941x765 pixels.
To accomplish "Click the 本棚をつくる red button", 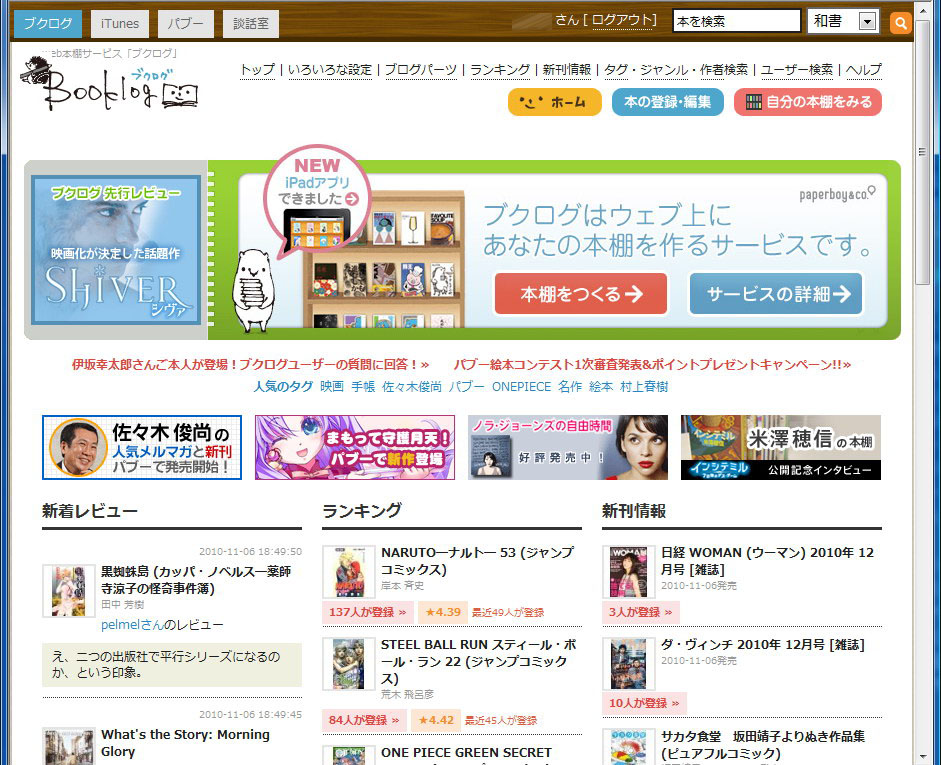I will coord(581,293).
